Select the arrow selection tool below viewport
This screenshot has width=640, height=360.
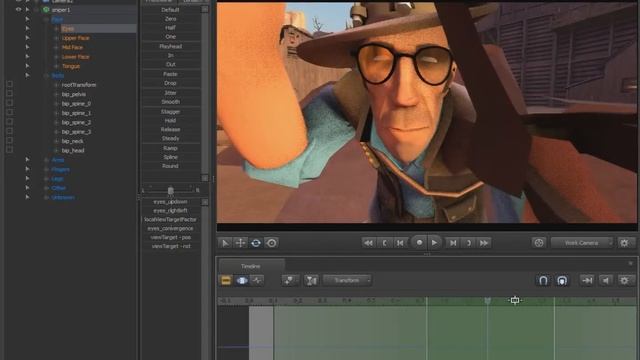tap(225, 243)
